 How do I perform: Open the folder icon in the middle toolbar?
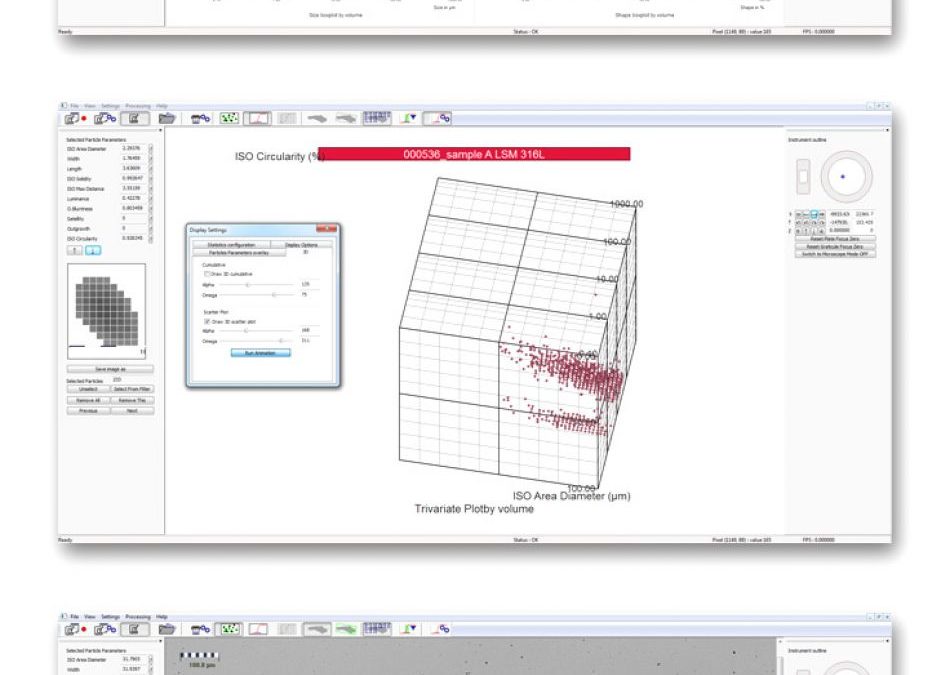(167, 119)
